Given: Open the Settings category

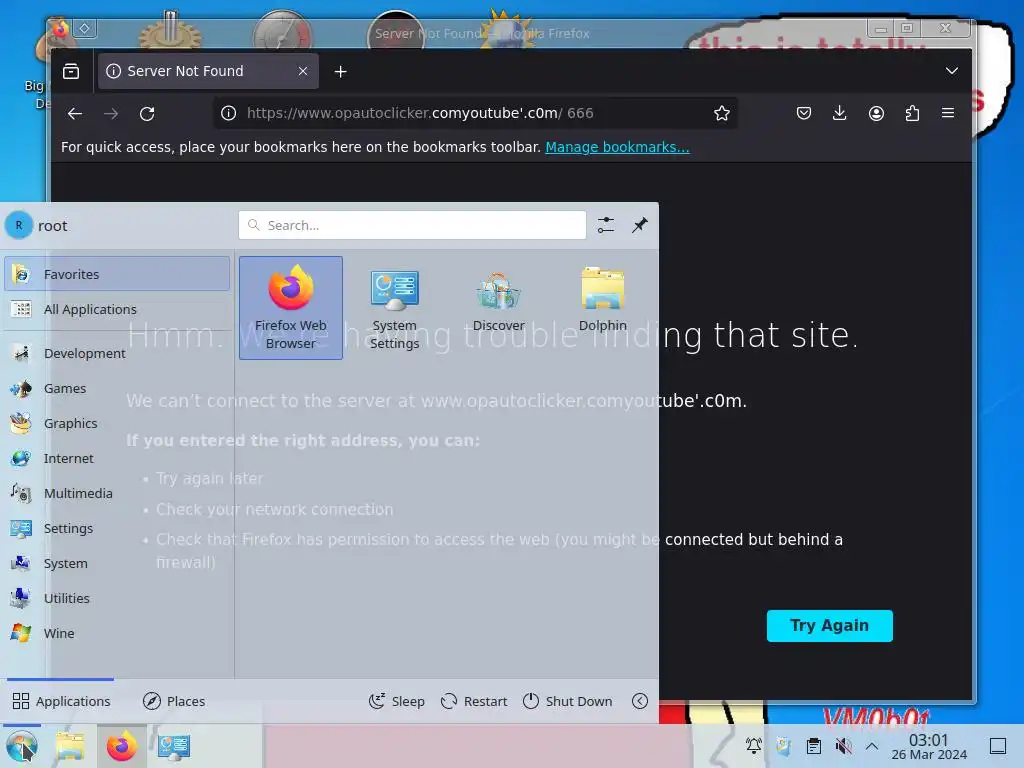Looking at the screenshot, I should pos(117,528).
